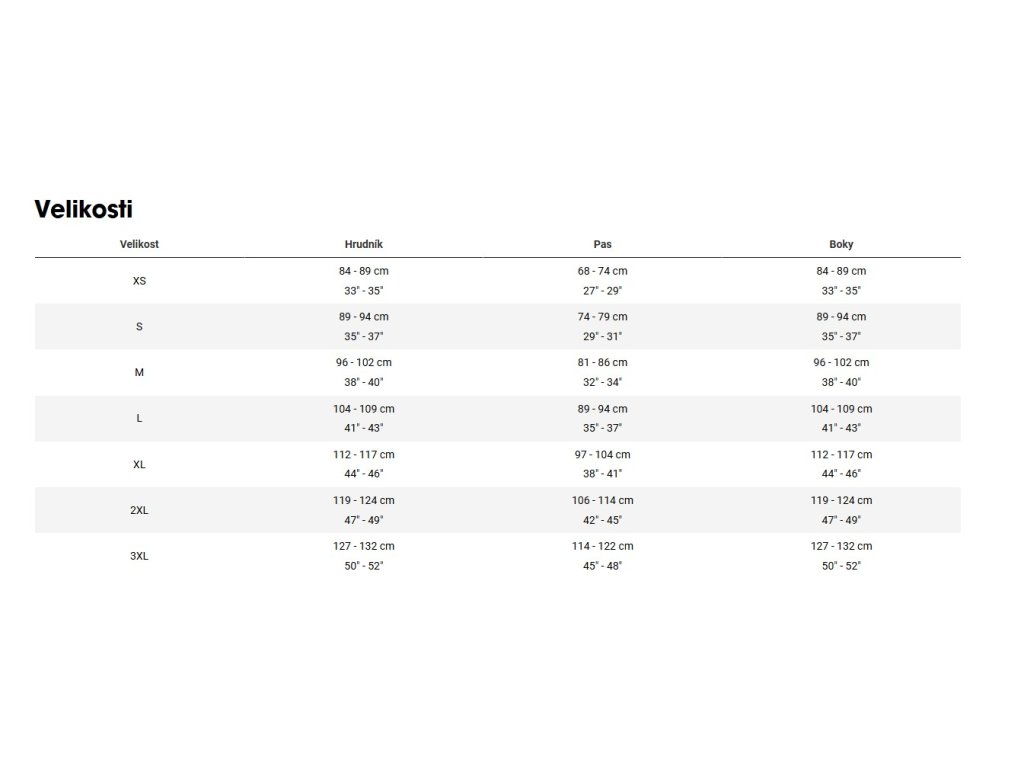Pick the M size row label
The height and width of the screenshot is (768, 1024).
(139, 372)
